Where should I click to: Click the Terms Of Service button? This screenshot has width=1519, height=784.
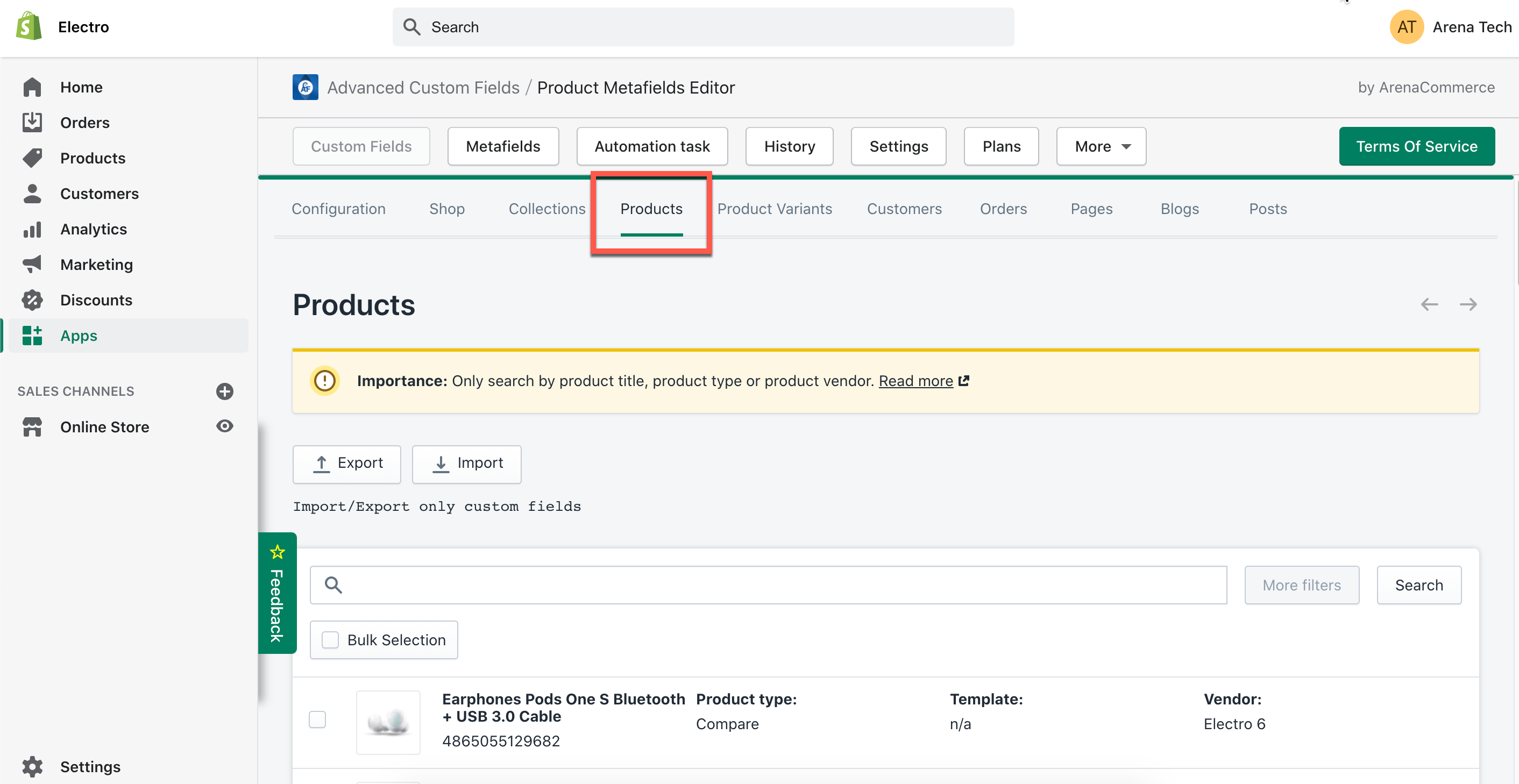click(x=1416, y=146)
